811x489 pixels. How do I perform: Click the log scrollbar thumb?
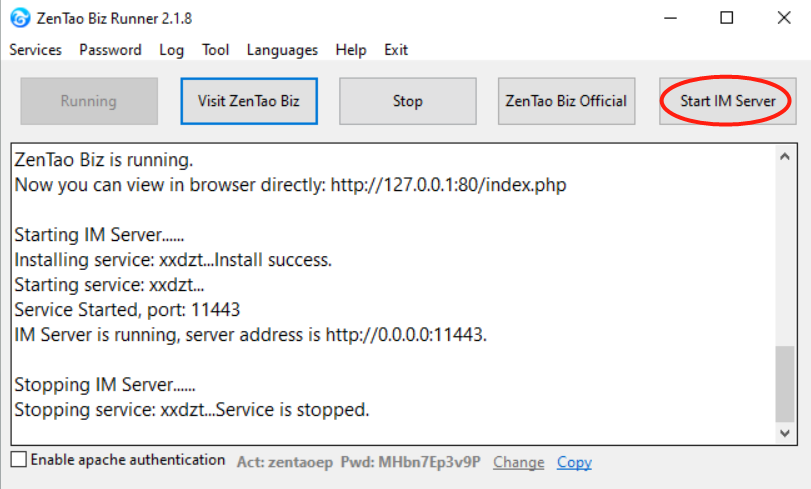click(786, 383)
